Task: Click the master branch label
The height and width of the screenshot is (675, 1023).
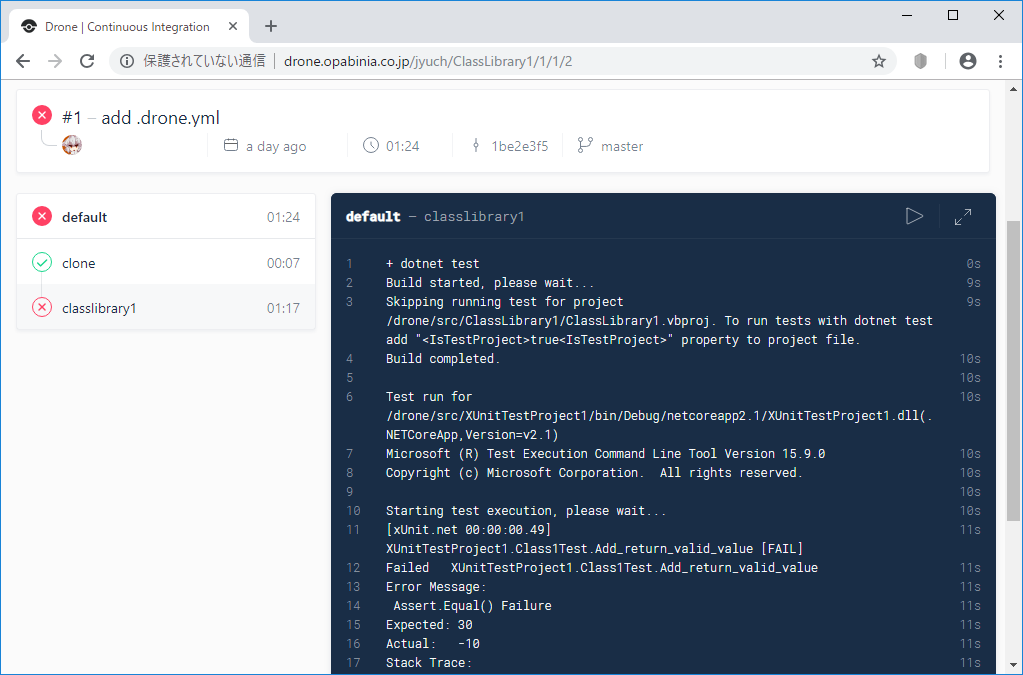Action: (x=622, y=146)
